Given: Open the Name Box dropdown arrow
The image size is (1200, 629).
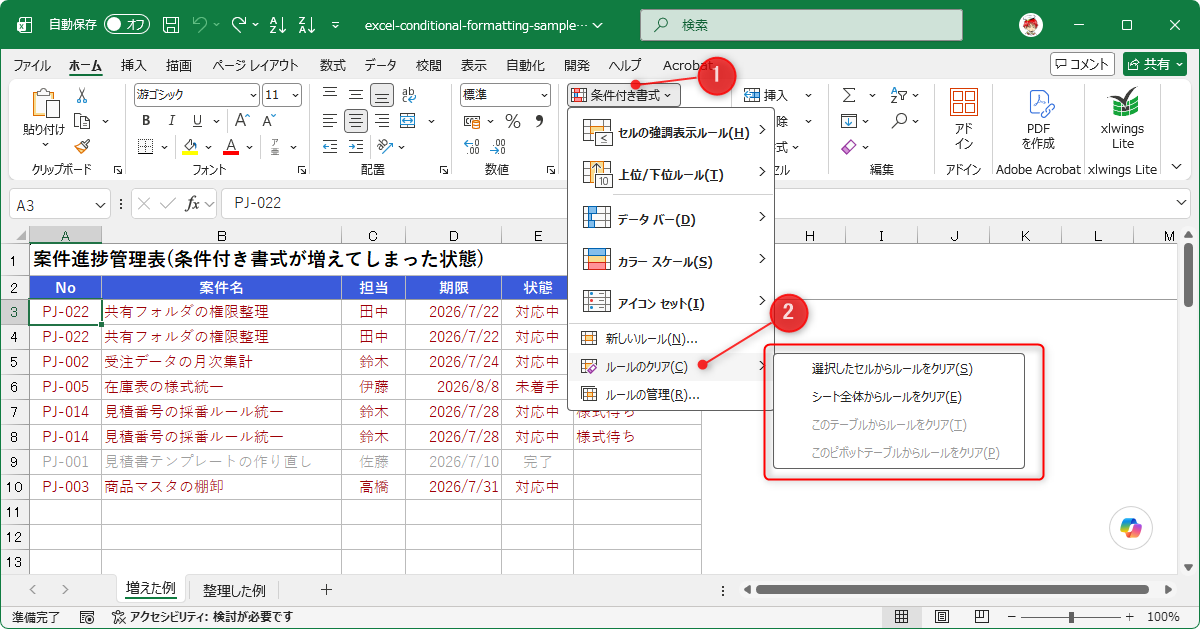Looking at the screenshot, I should coord(100,204).
